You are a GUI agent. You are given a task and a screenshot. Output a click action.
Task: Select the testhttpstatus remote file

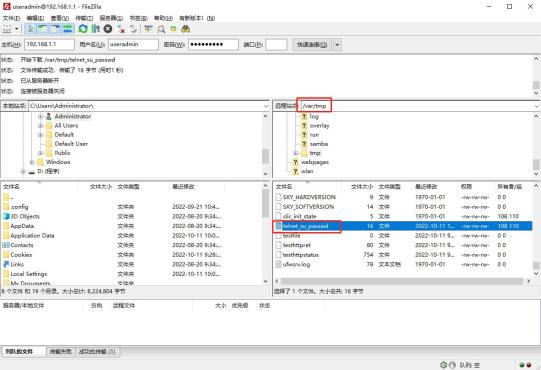(x=301, y=255)
